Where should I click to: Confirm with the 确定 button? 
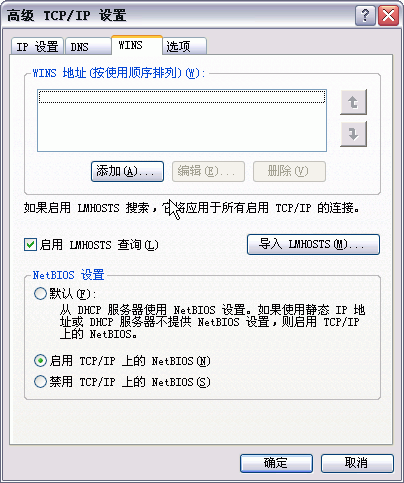276,463
